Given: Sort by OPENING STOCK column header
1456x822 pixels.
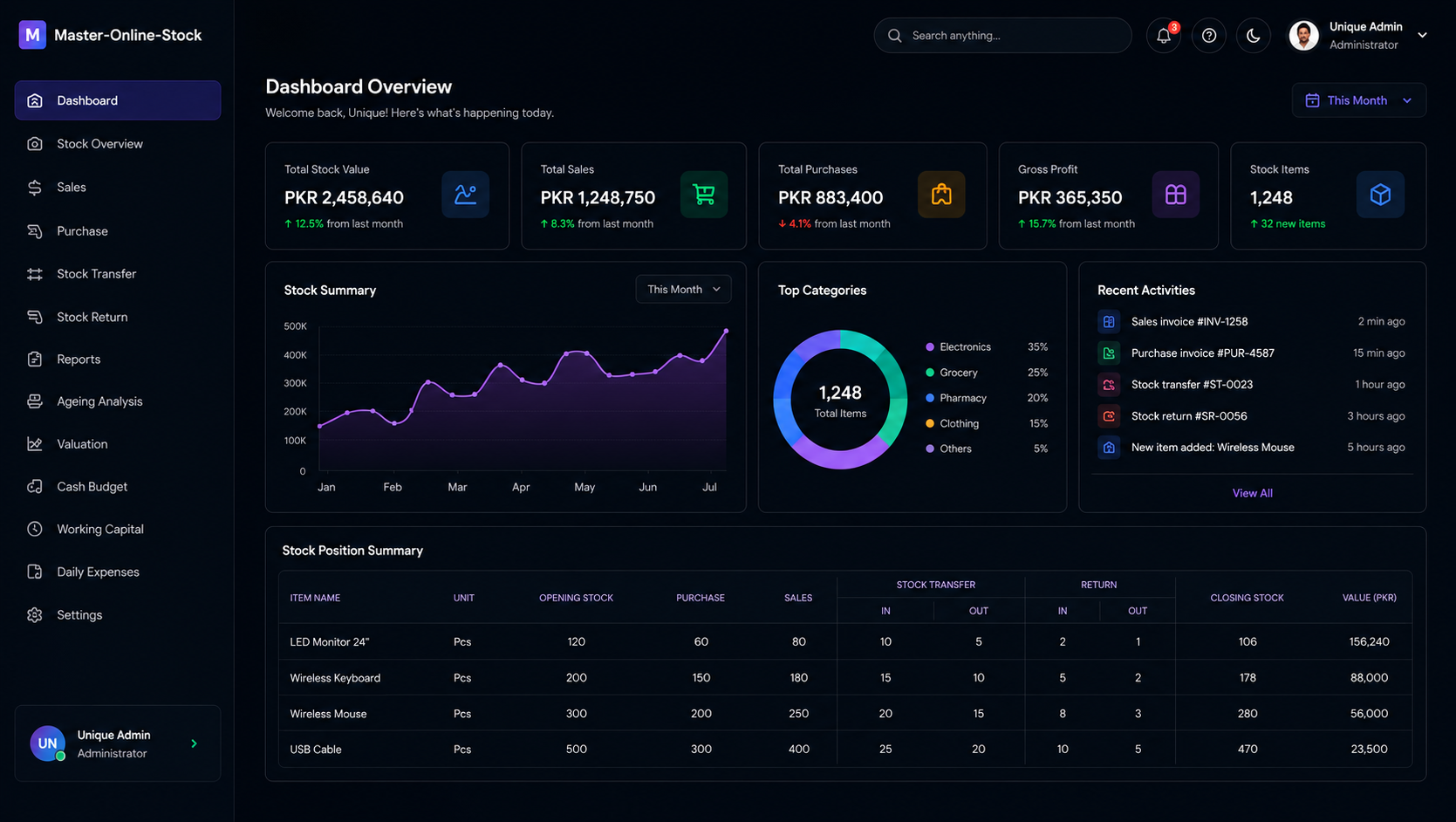Looking at the screenshot, I should (x=576, y=598).
